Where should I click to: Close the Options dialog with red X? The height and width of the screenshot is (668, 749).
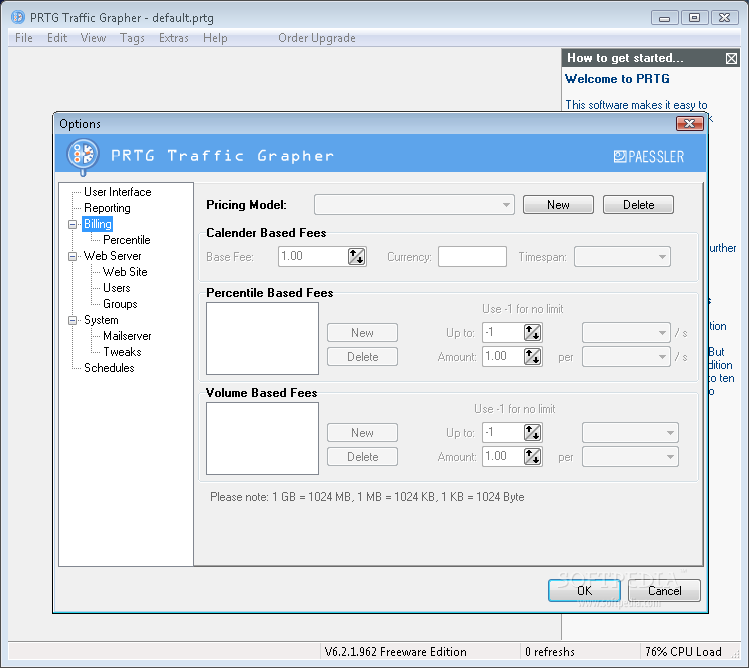689,123
